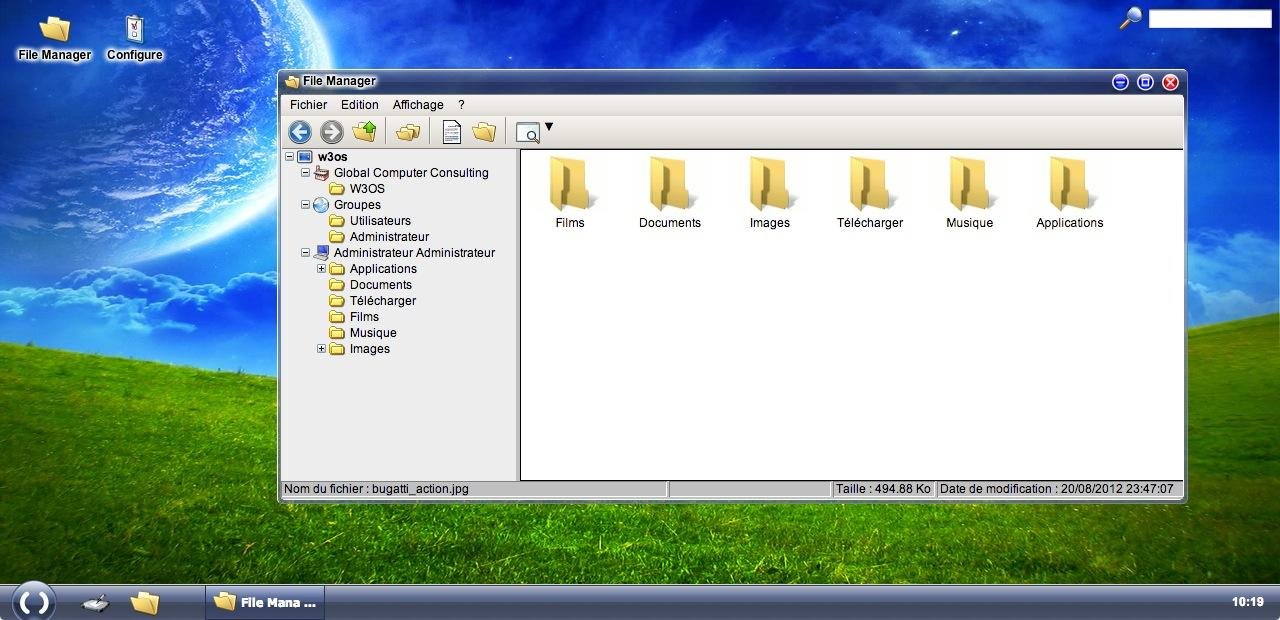Open the search view icon in the toolbar

pyautogui.click(x=527, y=132)
